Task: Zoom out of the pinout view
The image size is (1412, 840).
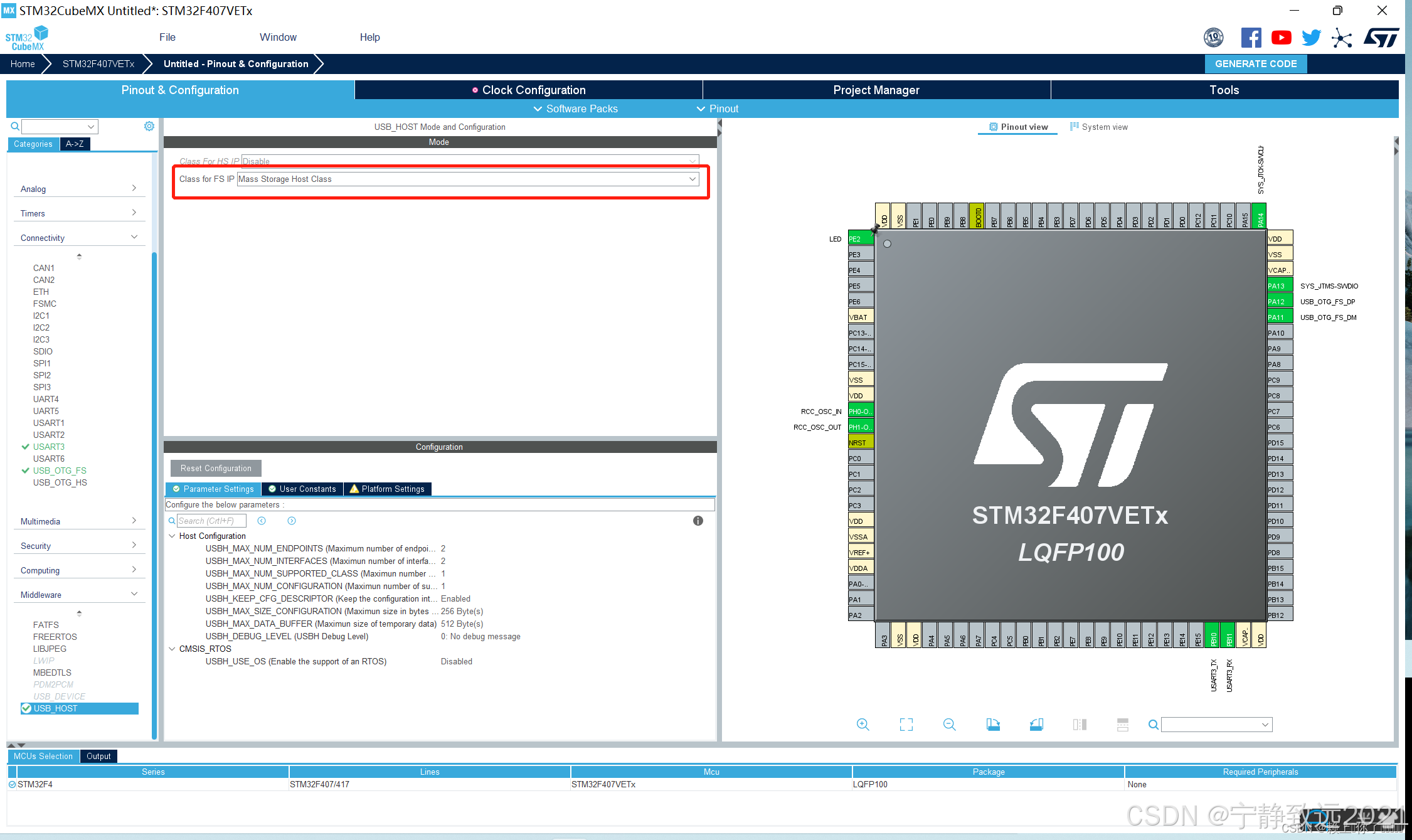Action: (950, 725)
